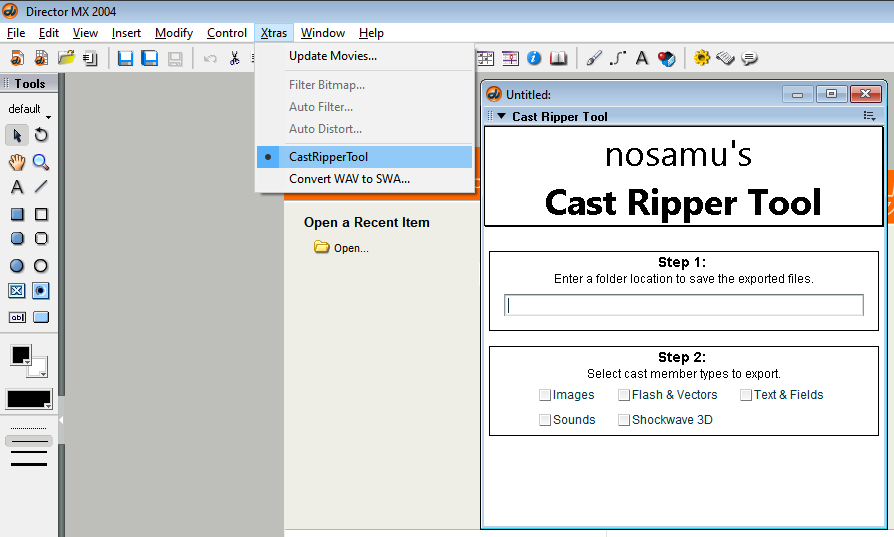
Task: Open the Edit menu
Action: tap(48, 33)
